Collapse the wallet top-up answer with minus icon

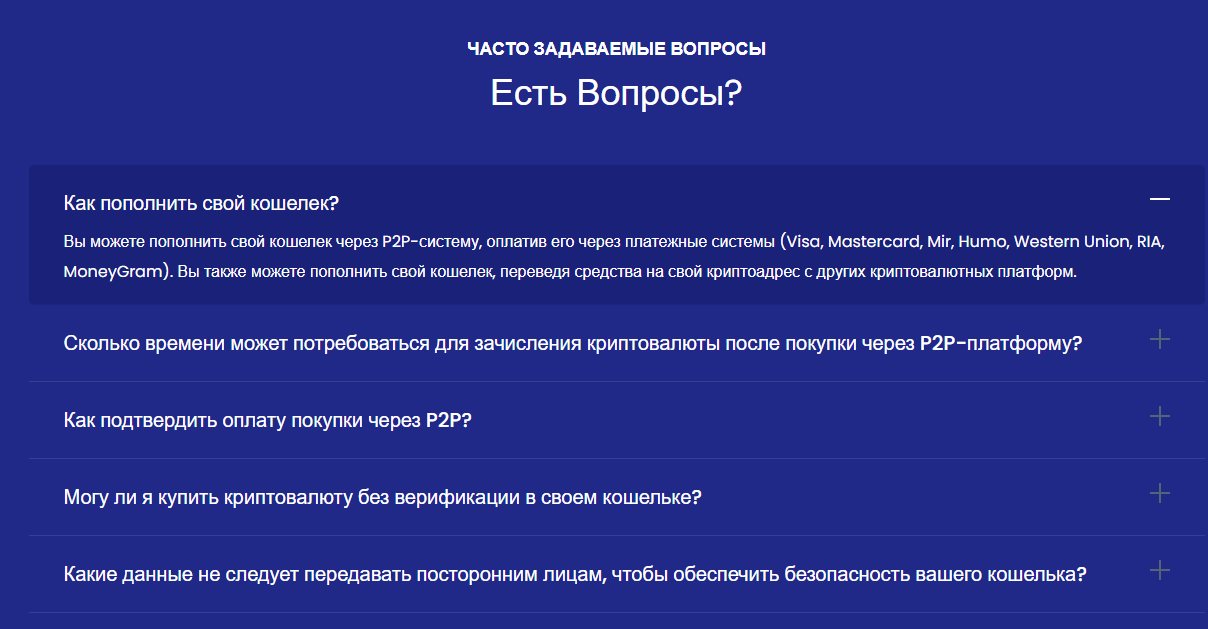pyautogui.click(x=1159, y=200)
